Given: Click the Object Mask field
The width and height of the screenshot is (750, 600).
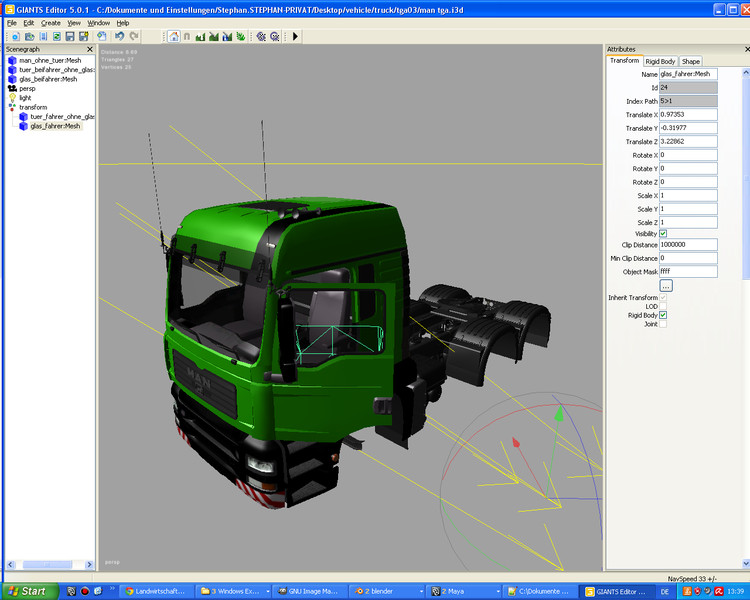Looking at the screenshot, I should coord(688,271).
